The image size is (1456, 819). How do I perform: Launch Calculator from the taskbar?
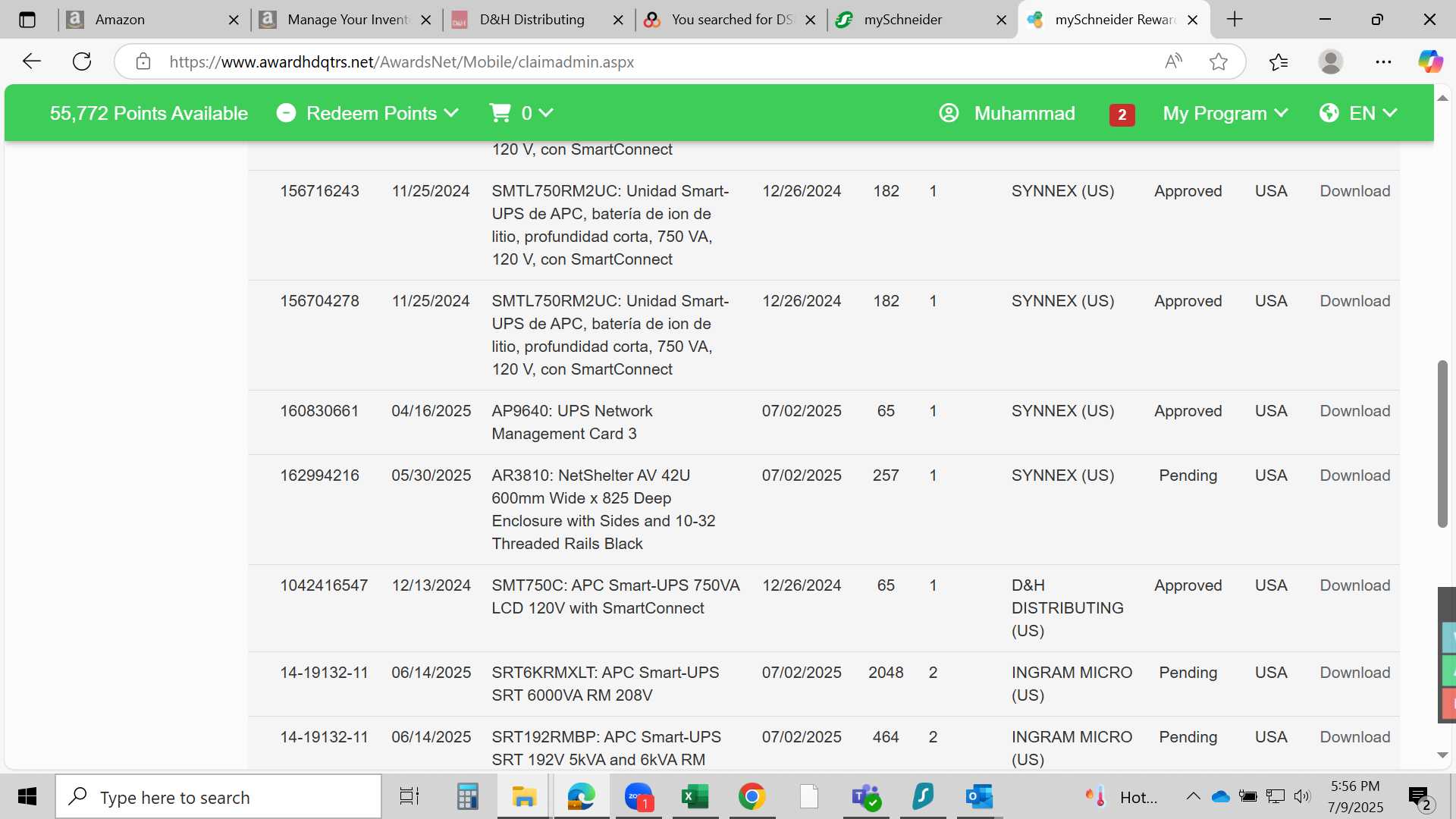467,796
